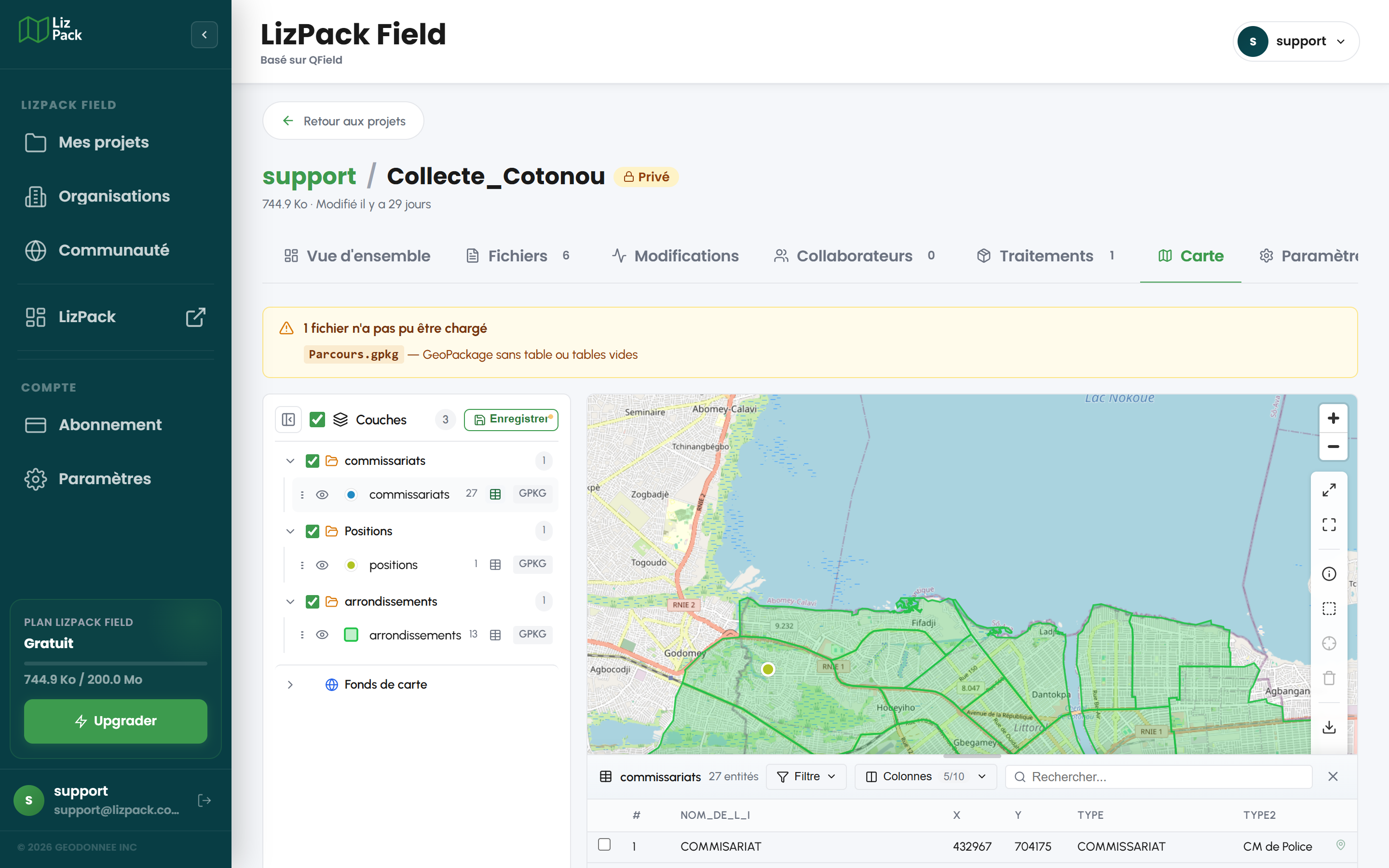The height and width of the screenshot is (868, 1389).
Task: Sort by NOM_DE_L_I column header
Action: click(x=715, y=815)
